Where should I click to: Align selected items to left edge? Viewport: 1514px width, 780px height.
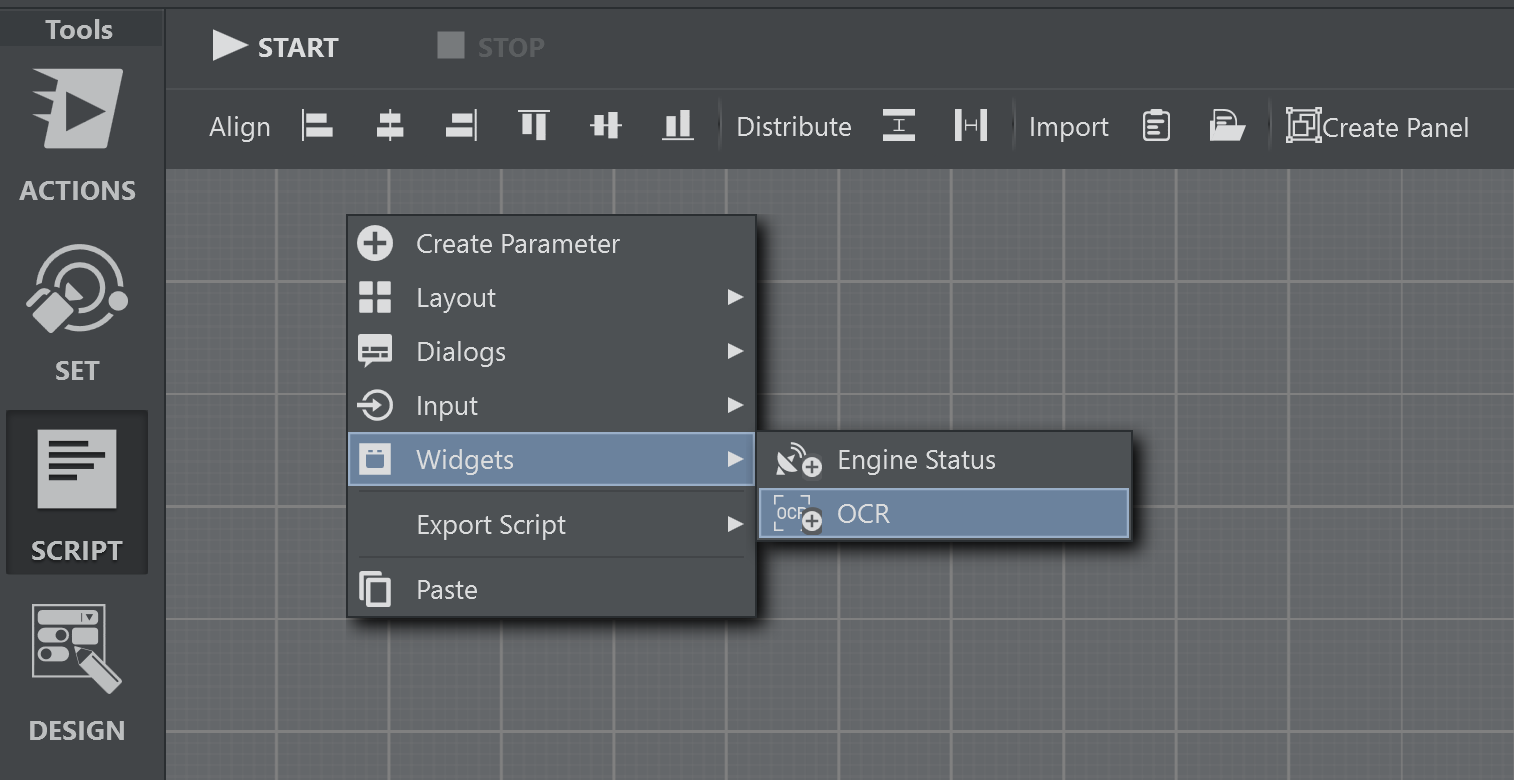coord(317,126)
